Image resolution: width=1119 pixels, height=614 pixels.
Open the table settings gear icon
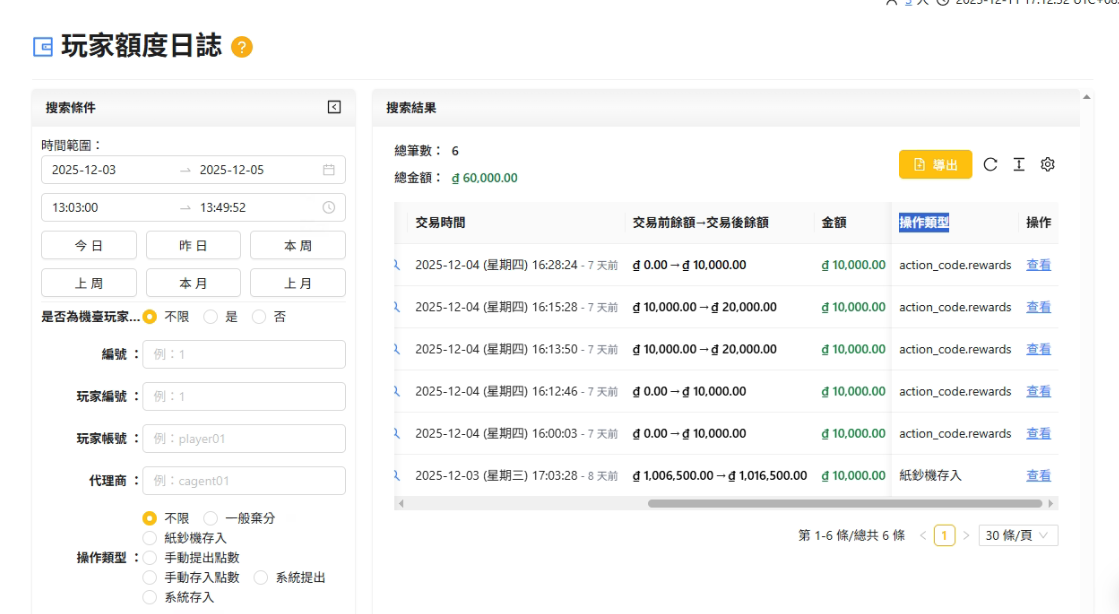(1048, 165)
